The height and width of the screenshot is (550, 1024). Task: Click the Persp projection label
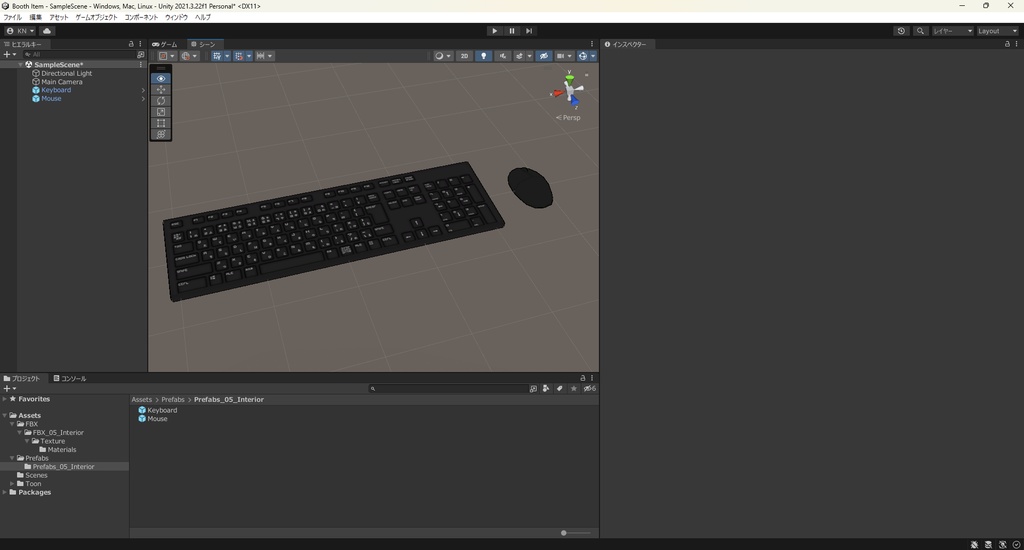(568, 118)
